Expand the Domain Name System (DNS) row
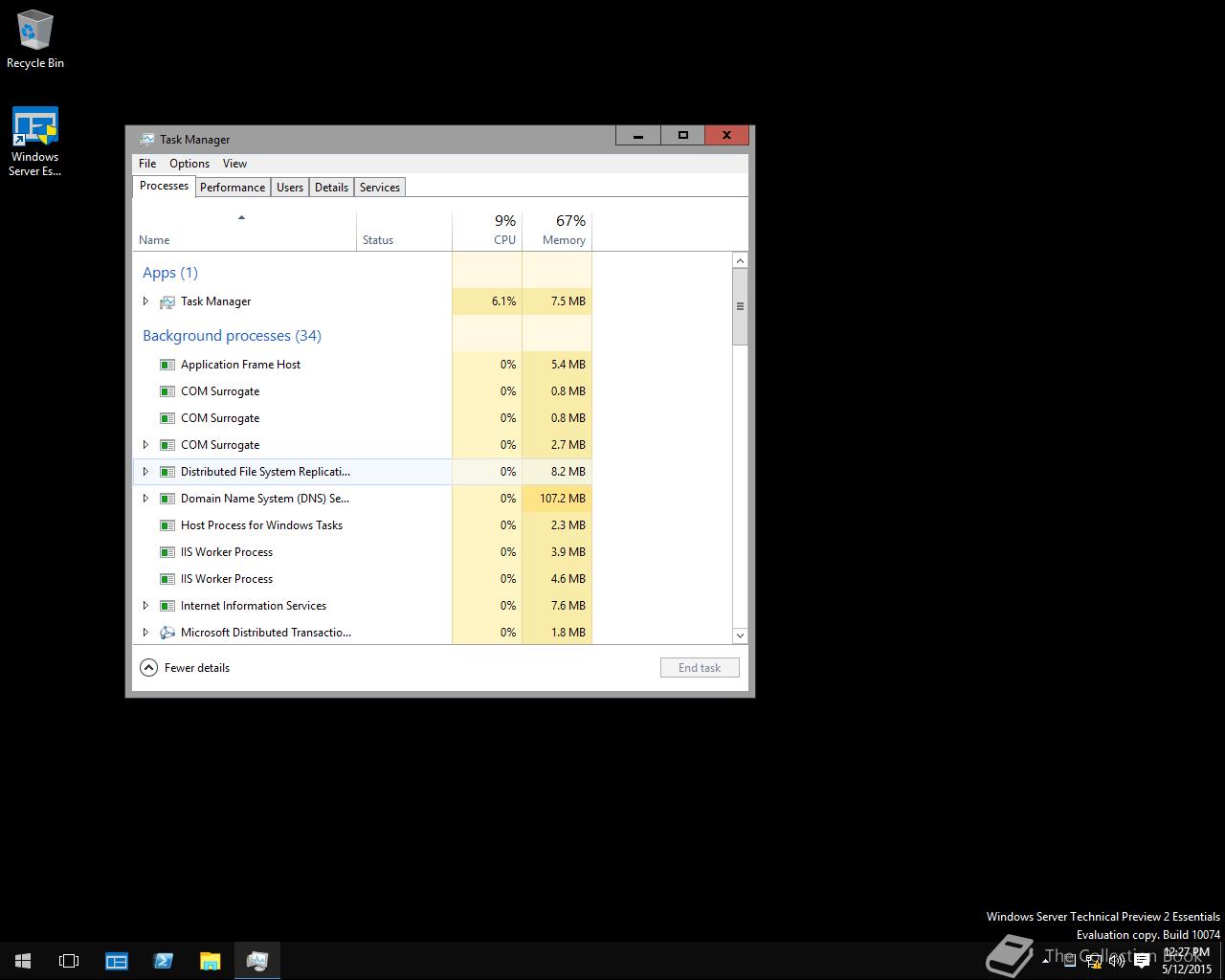Image resolution: width=1225 pixels, height=980 pixels. pos(145,499)
